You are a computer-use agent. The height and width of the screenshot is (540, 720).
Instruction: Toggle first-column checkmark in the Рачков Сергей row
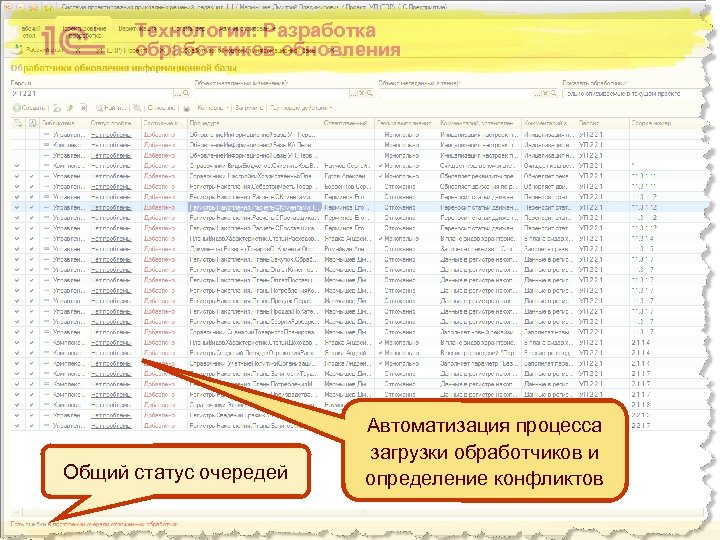coord(17,166)
